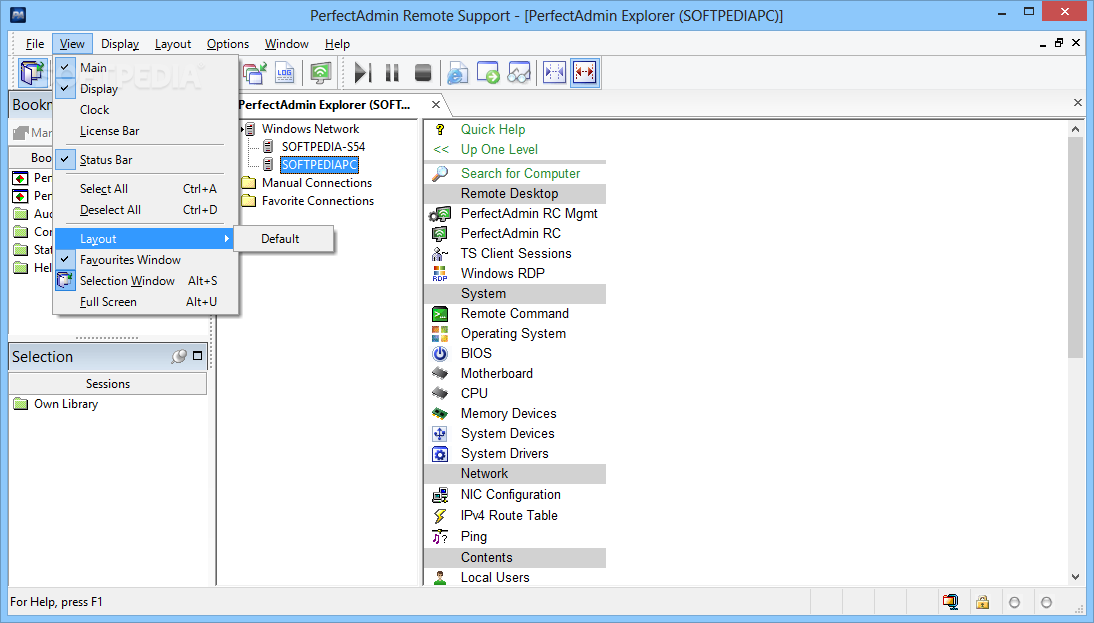Expand the Layout submenu arrow
The width and height of the screenshot is (1094, 623).
[x=227, y=239]
